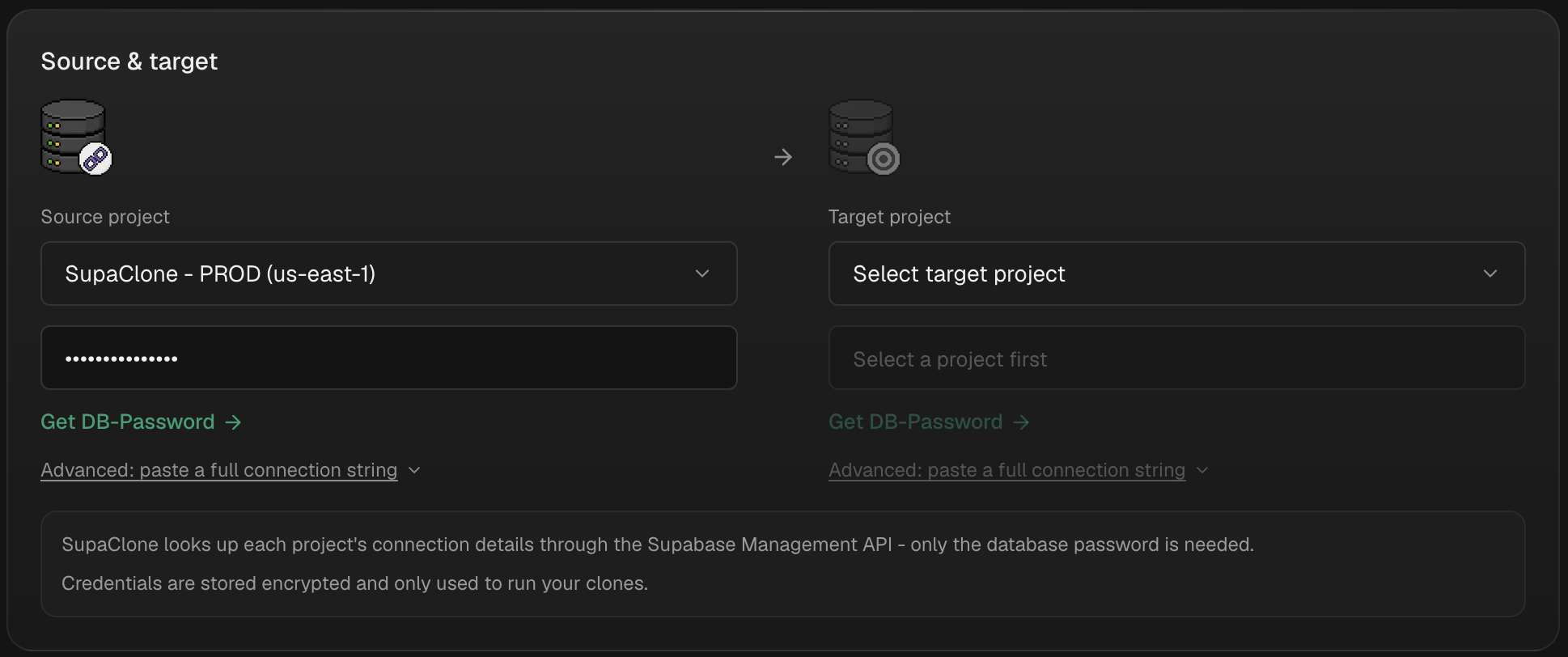Click the arrow between source and target
The height and width of the screenshot is (657, 1568).
pos(783,157)
